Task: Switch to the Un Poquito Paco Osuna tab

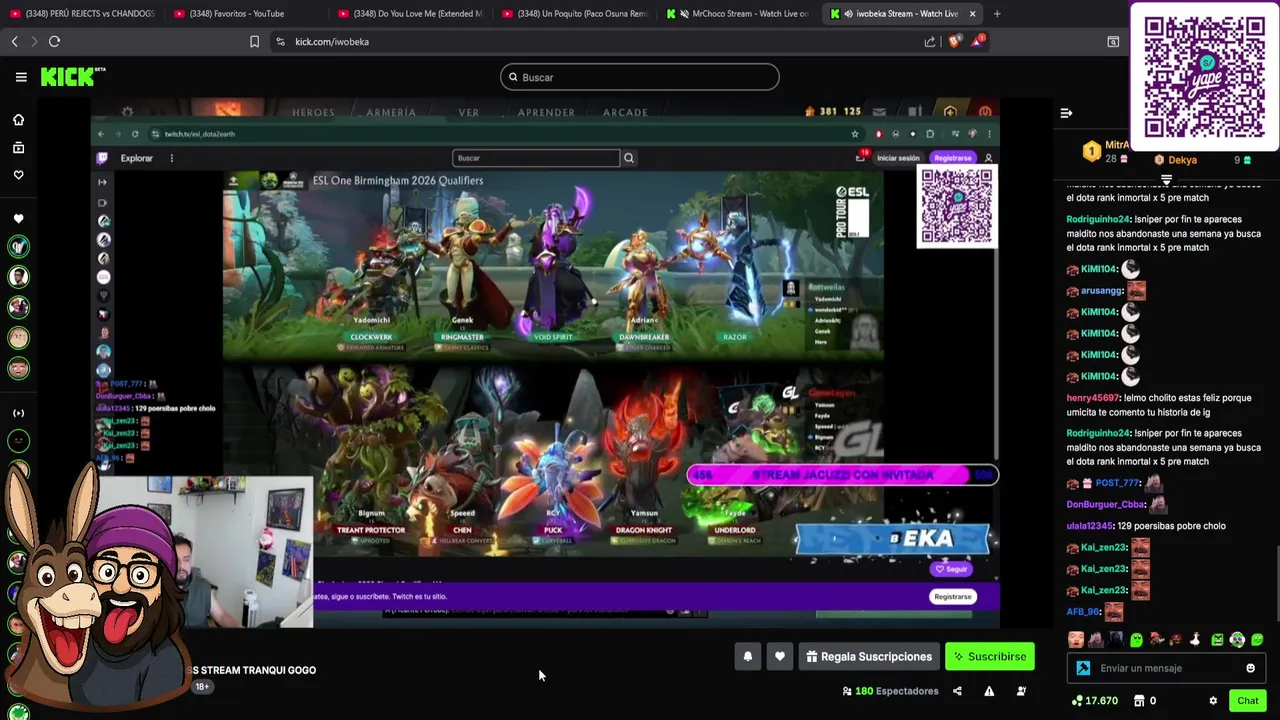Action: coord(575,14)
